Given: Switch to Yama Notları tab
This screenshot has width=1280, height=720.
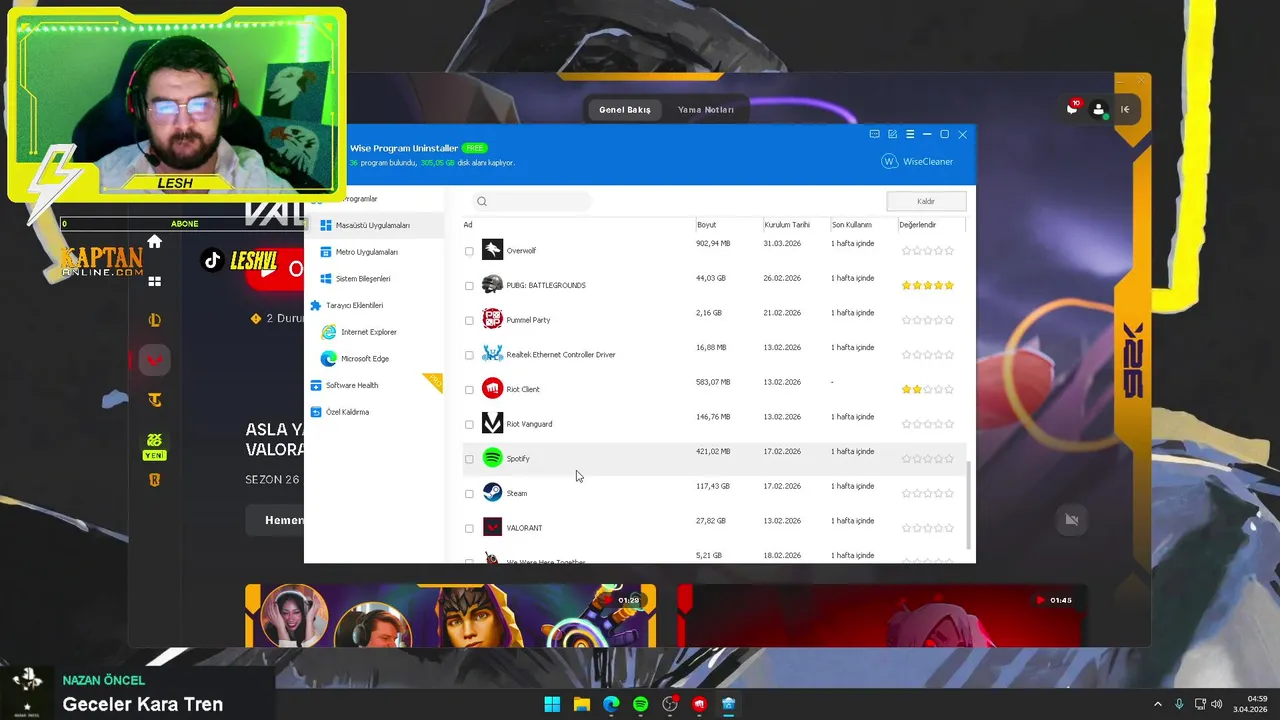Looking at the screenshot, I should click(x=706, y=110).
